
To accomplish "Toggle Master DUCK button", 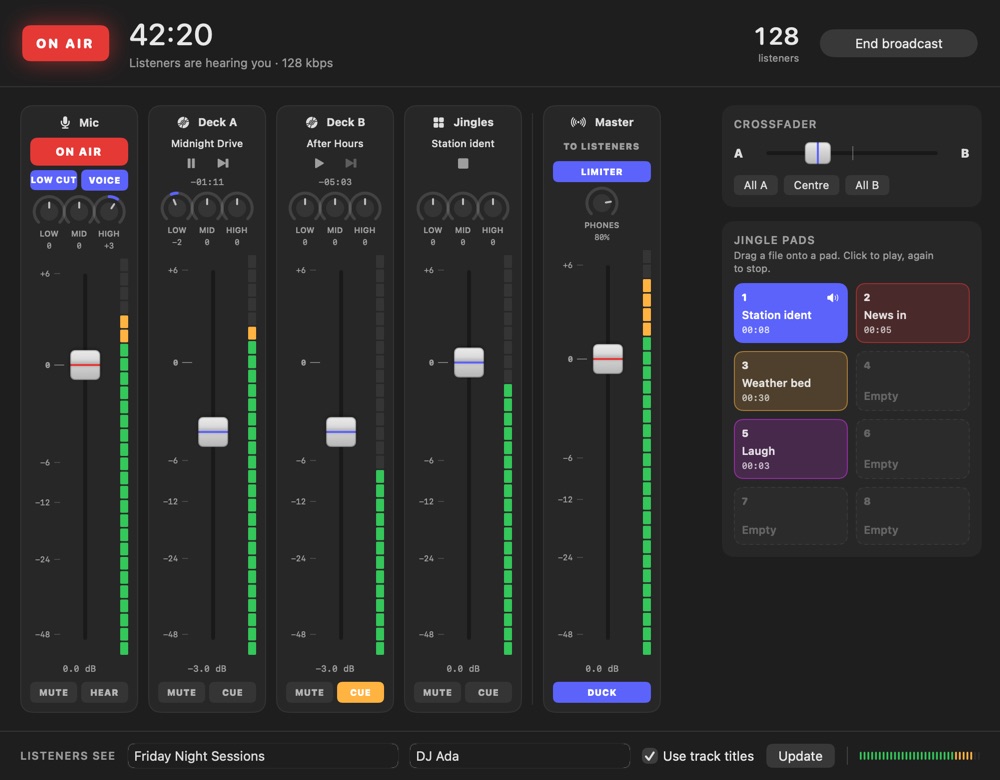I will [x=601, y=692].
